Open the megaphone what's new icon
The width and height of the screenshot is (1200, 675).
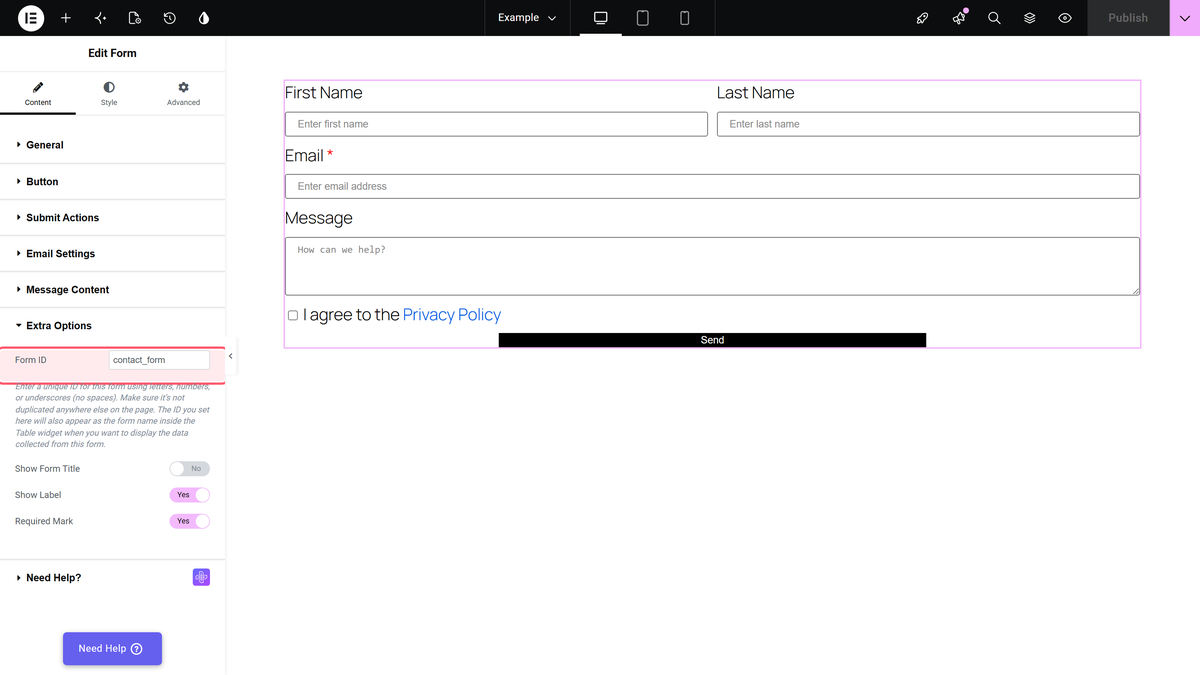click(959, 18)
